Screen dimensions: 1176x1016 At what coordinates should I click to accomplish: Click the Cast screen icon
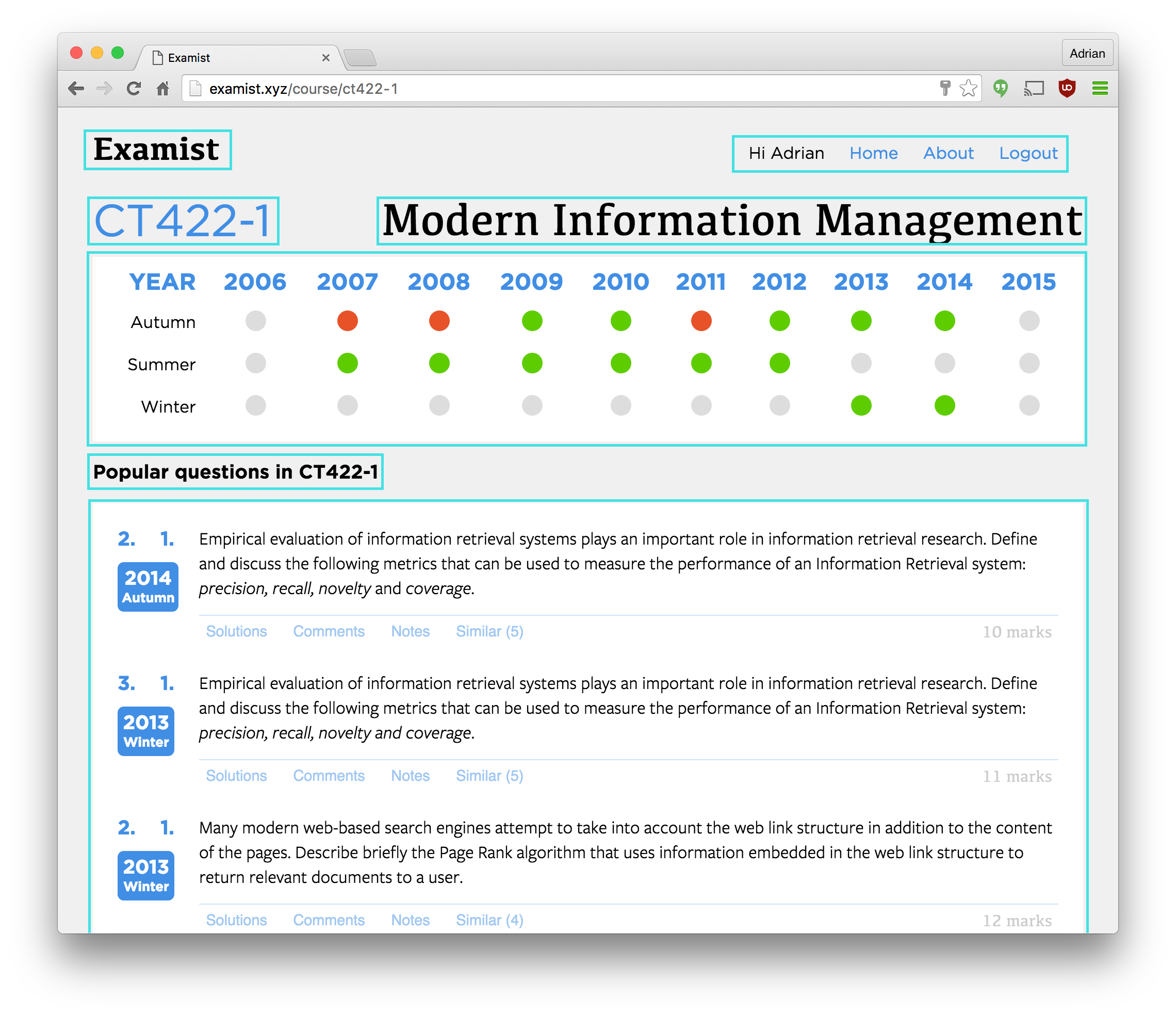click(x=1034, y=89)
